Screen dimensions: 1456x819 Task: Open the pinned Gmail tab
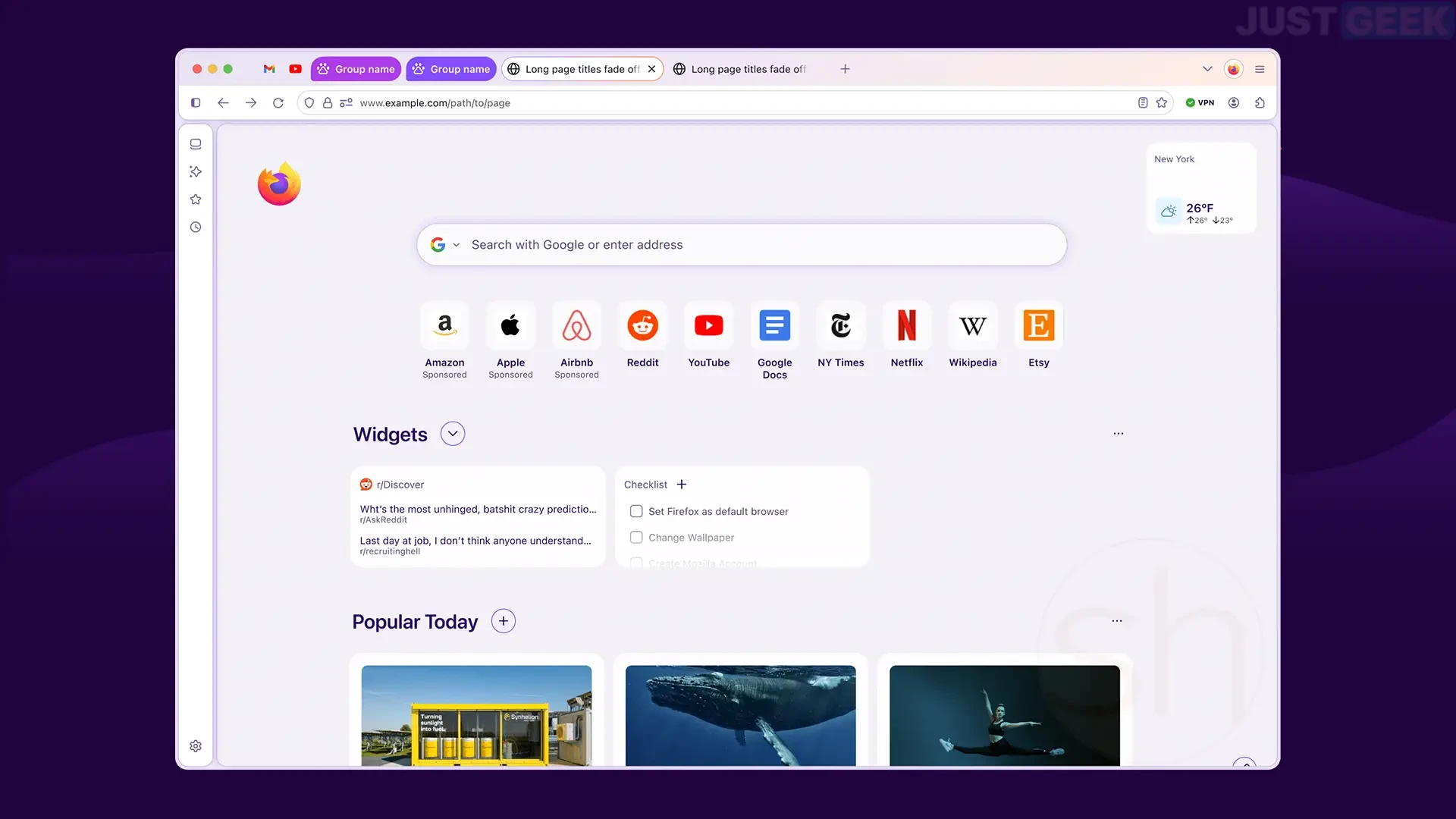coord(269,69)
